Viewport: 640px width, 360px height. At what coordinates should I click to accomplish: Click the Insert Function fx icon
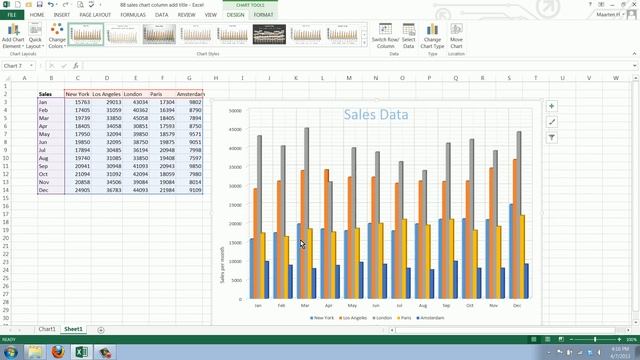pos(76,66)
